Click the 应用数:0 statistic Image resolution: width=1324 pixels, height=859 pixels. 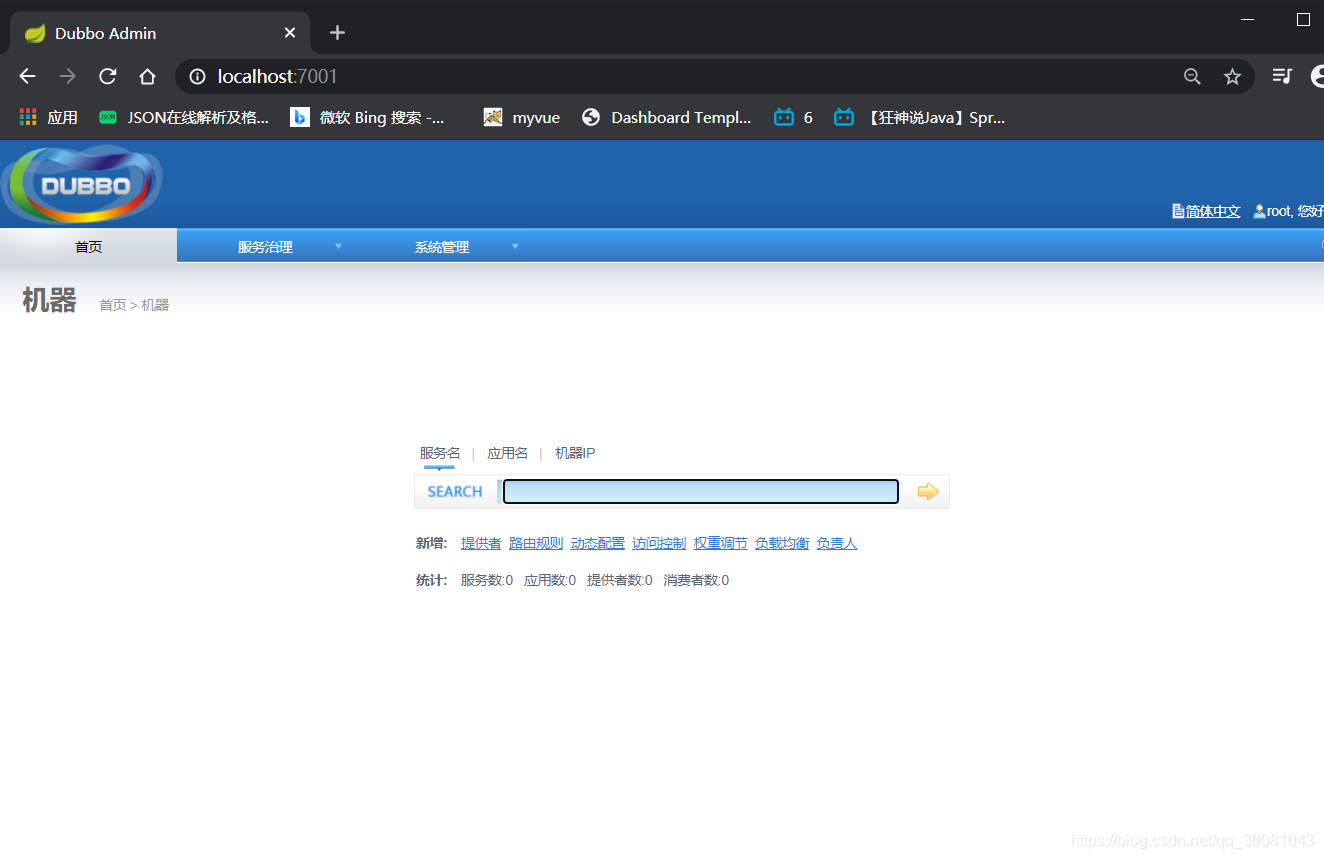coord(550,580)
